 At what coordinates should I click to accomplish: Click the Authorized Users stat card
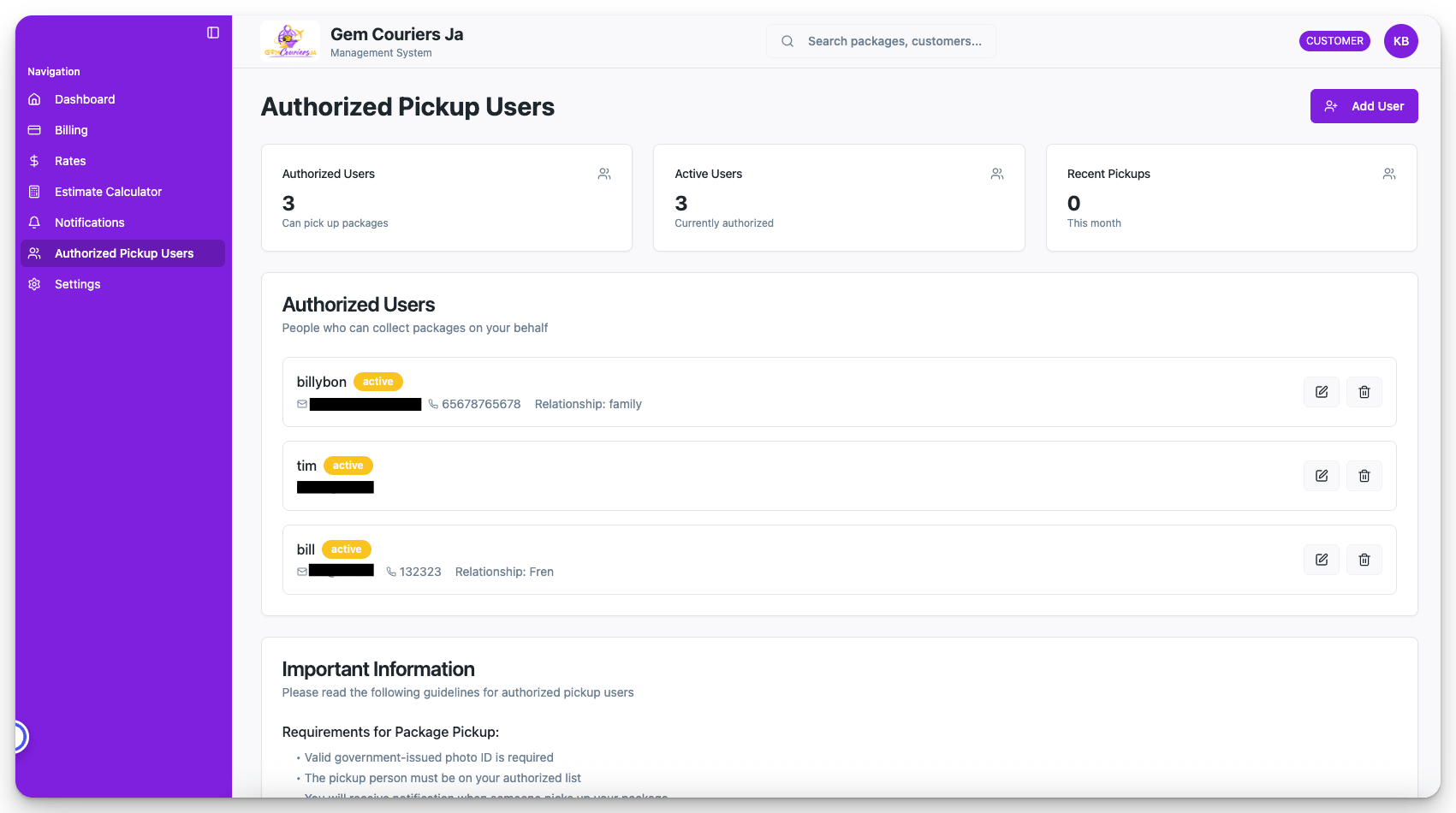(446, 198)
